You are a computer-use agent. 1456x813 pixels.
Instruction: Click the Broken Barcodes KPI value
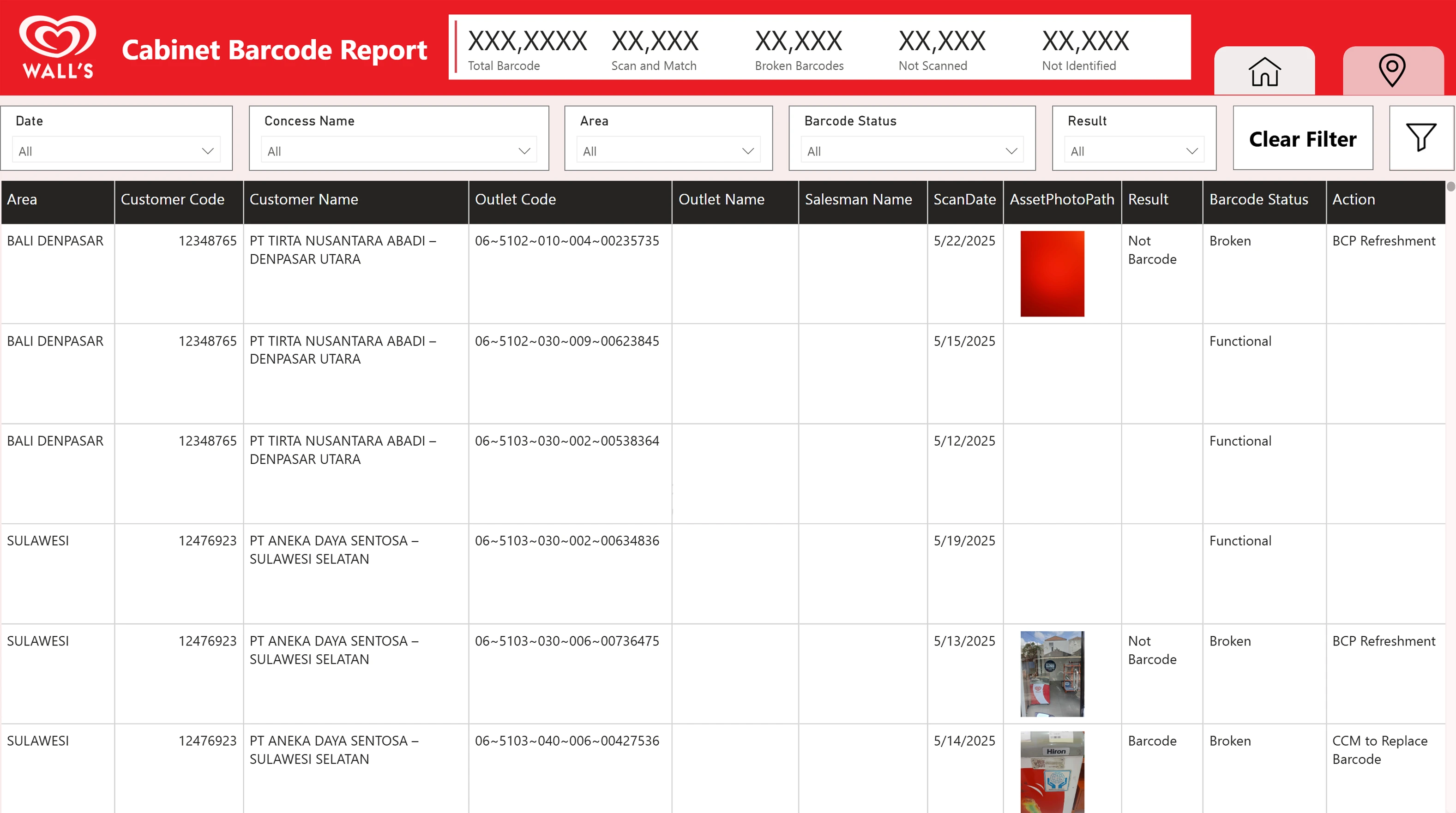pyautogui.click(x=798, y=41)
